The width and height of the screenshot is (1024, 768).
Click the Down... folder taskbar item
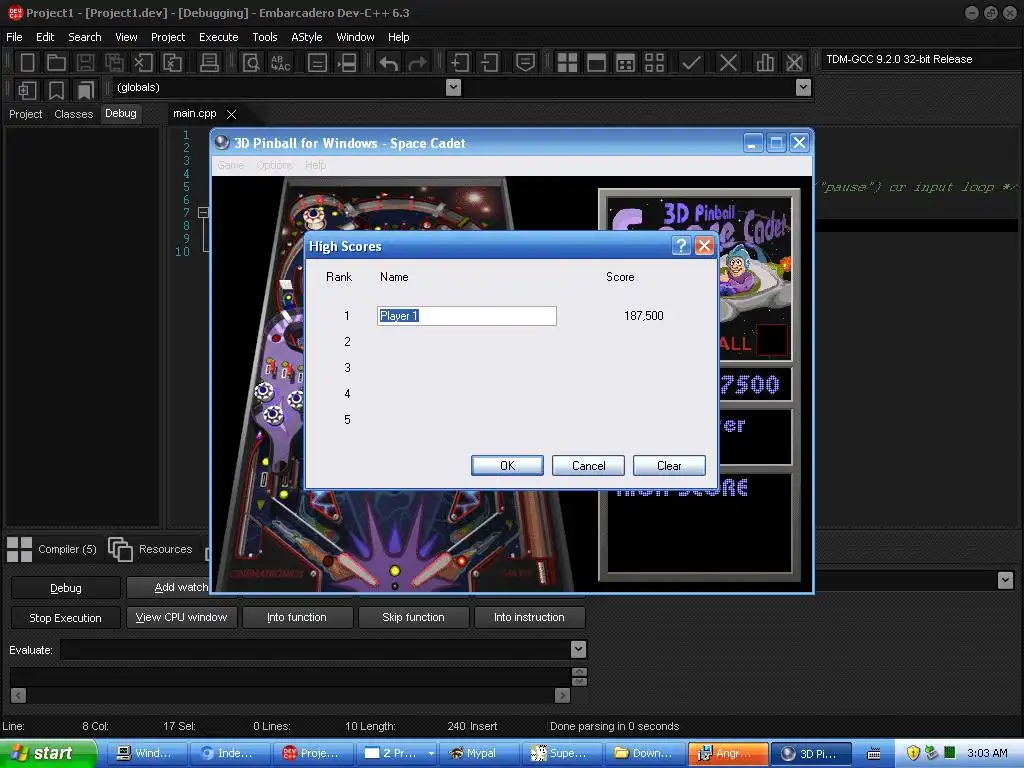[x=645, y=753]
